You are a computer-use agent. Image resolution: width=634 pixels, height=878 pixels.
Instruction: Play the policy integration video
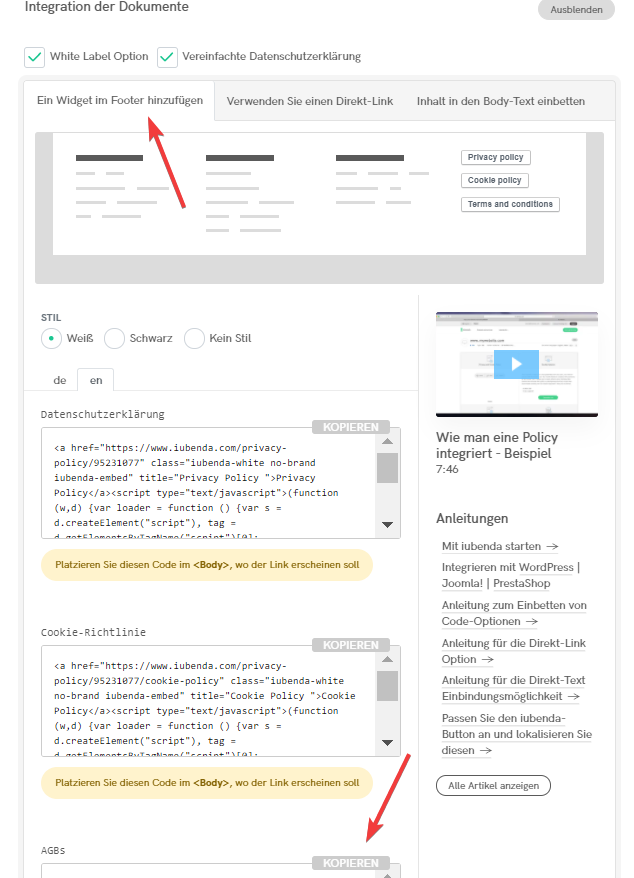516,364
